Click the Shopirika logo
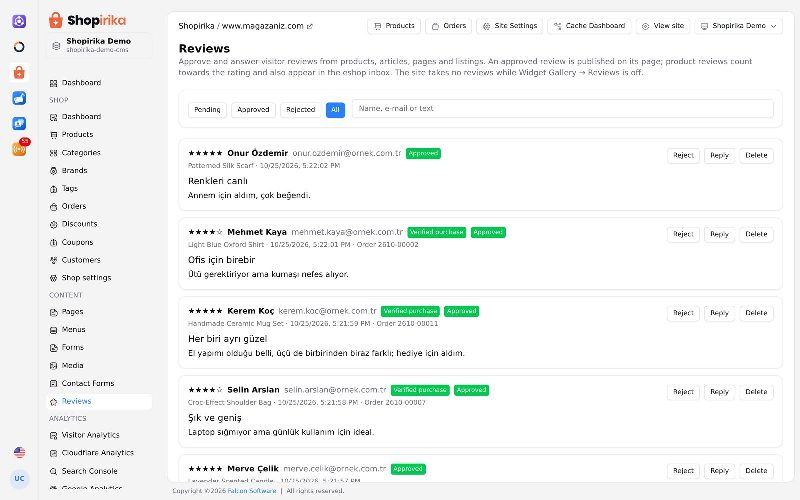The image size is (800, 500). tap(87, 20)
